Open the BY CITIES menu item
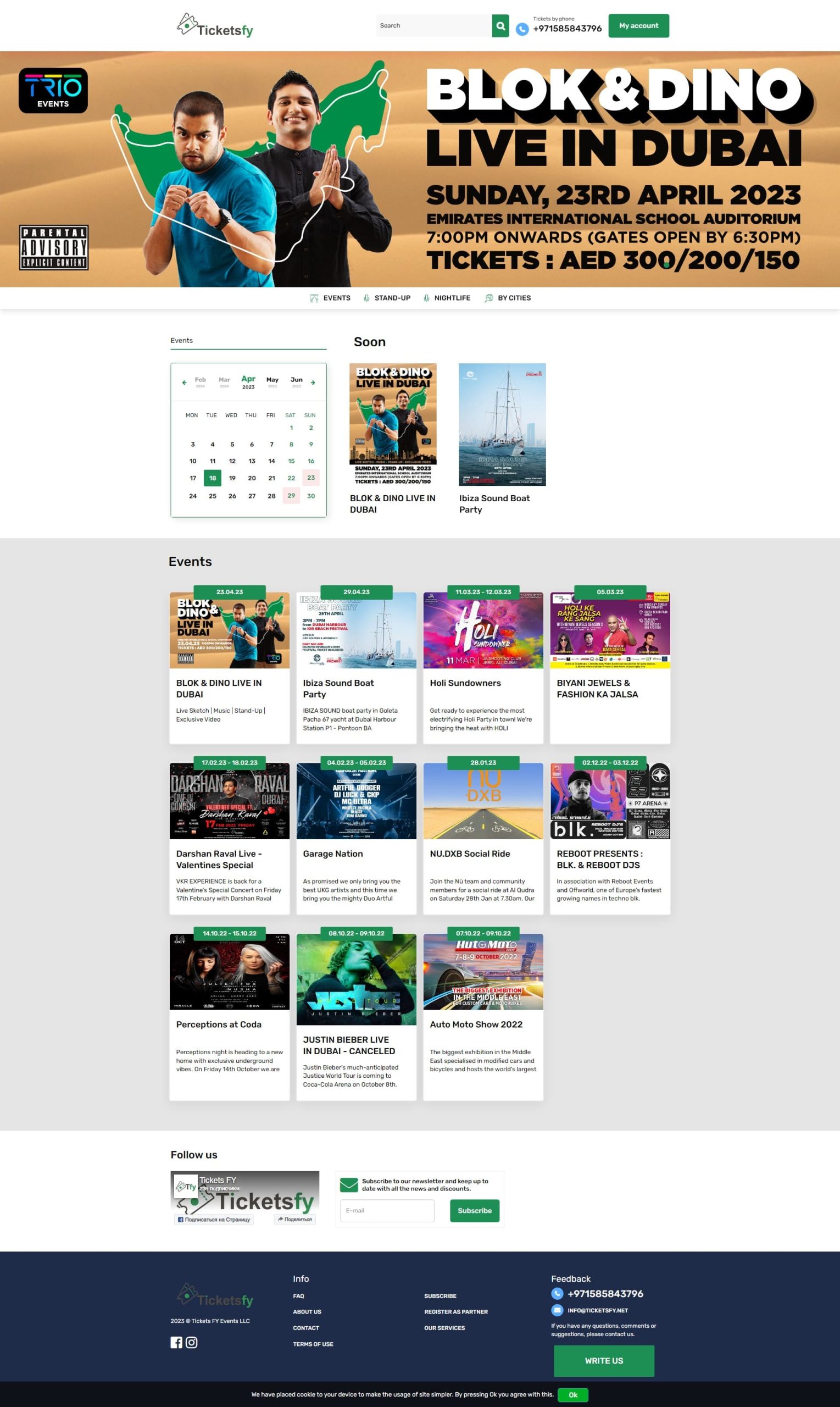This screenshot has height=1407, width=840. click(x=508, y=298)
